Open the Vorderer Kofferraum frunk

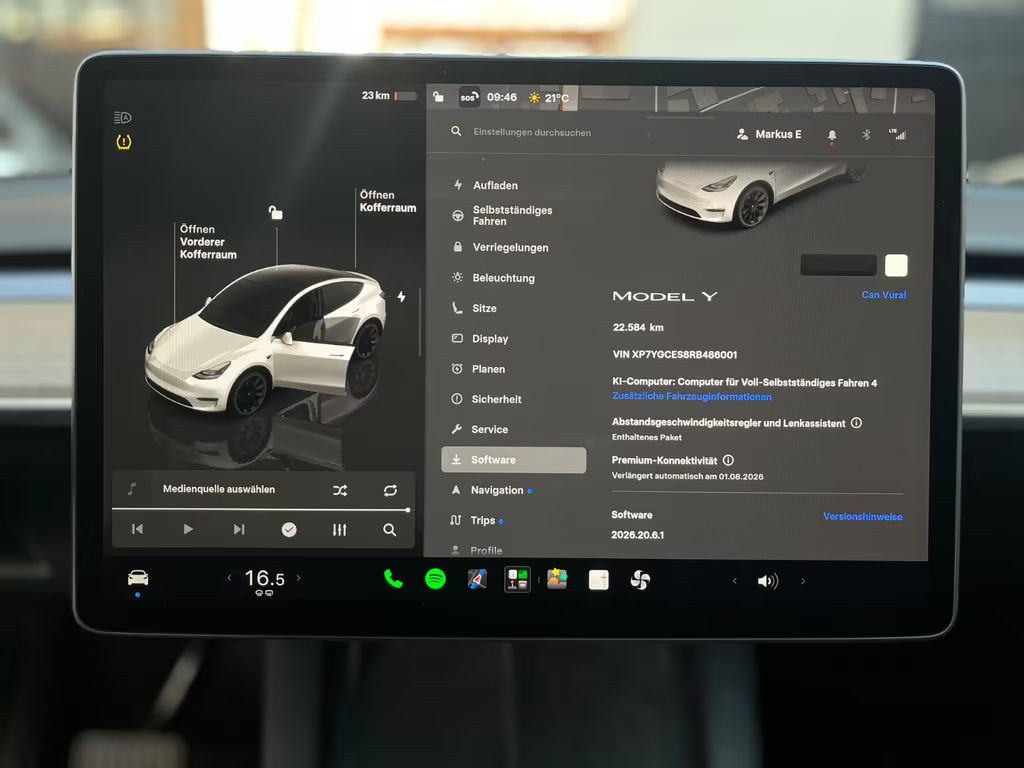click(x=208, y=242)
